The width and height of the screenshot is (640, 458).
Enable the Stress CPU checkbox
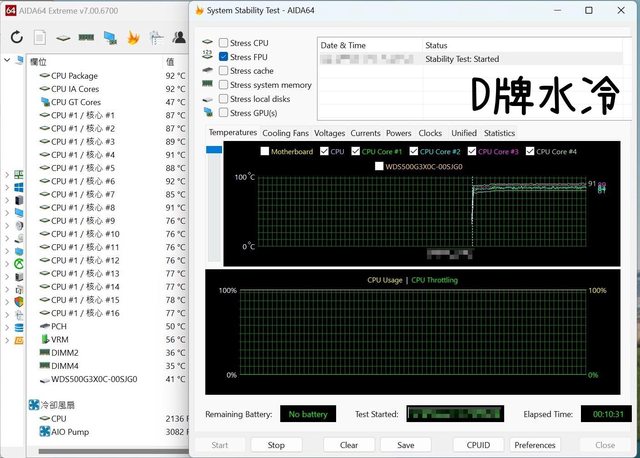tap(223, 43)
